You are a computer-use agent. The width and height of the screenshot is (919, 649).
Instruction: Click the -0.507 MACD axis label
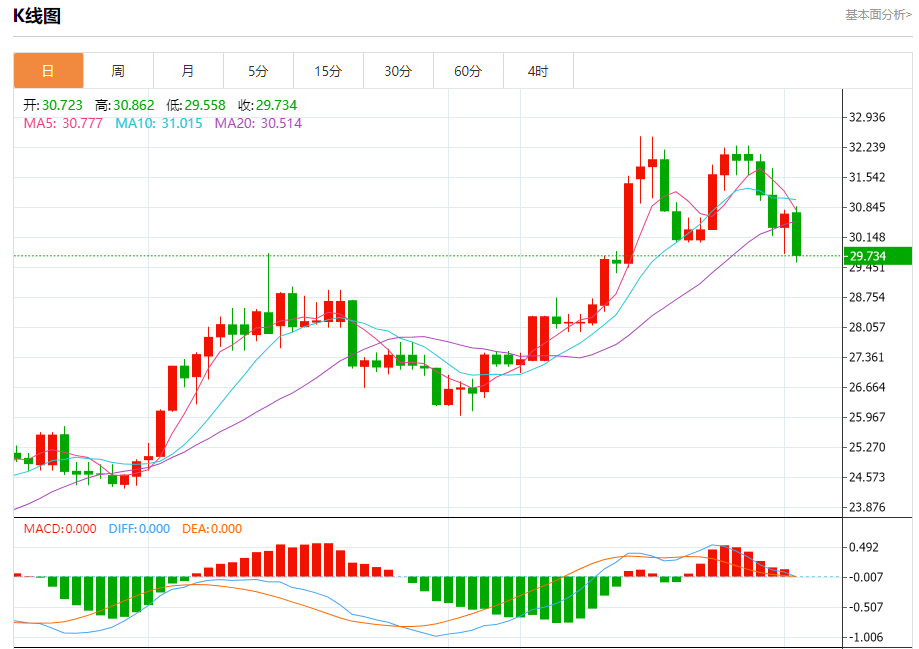(864, 607)
